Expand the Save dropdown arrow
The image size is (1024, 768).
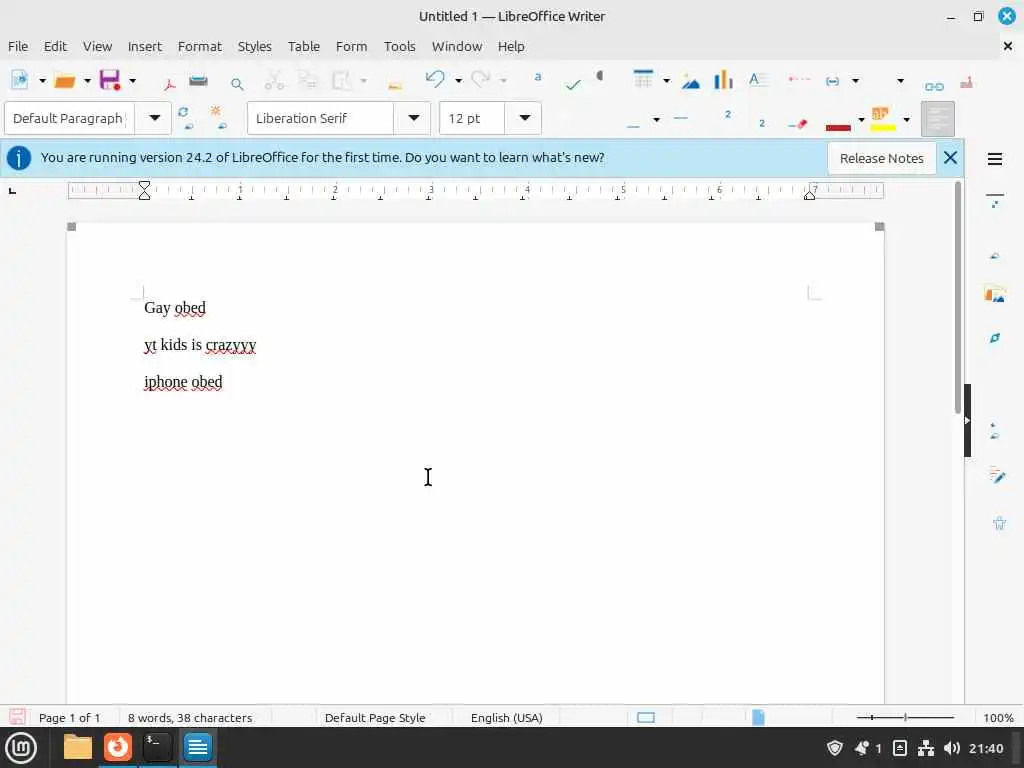point(132,81)
